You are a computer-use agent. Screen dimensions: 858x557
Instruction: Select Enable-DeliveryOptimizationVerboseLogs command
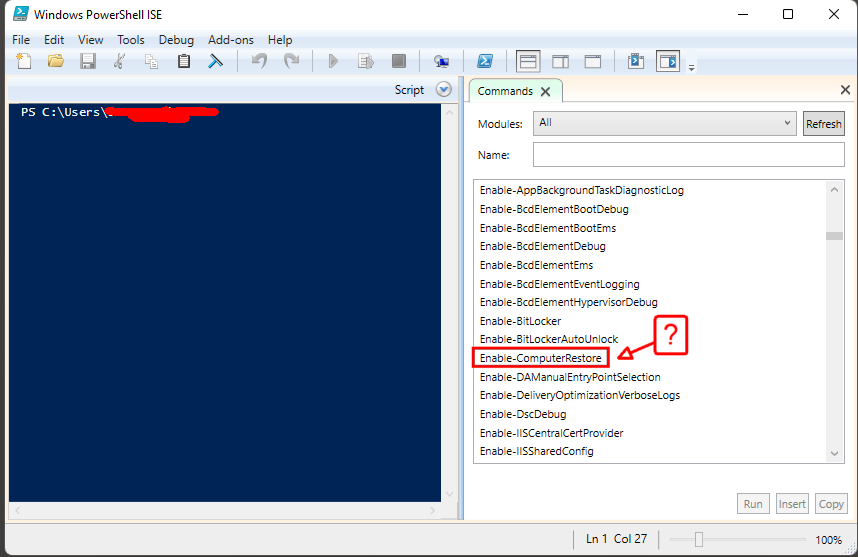click(580, 395)
